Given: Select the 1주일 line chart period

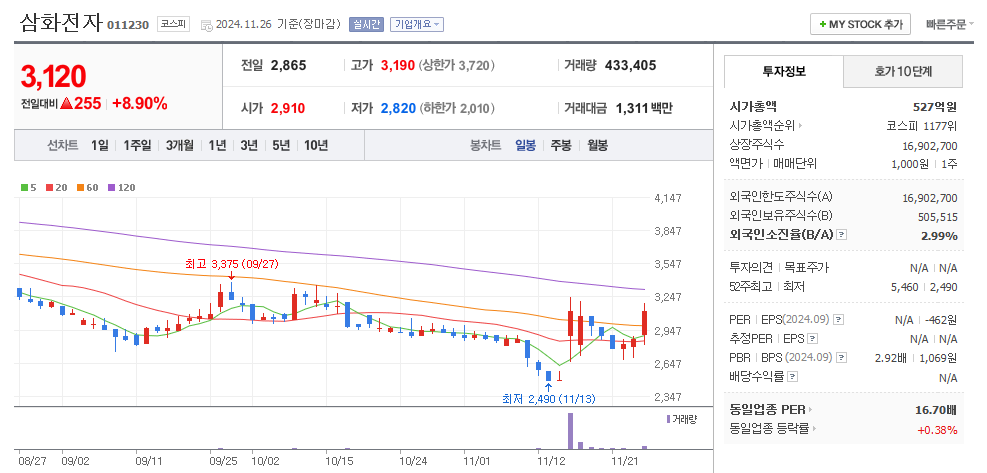Looking at the screenshot, I should [137, 145].
